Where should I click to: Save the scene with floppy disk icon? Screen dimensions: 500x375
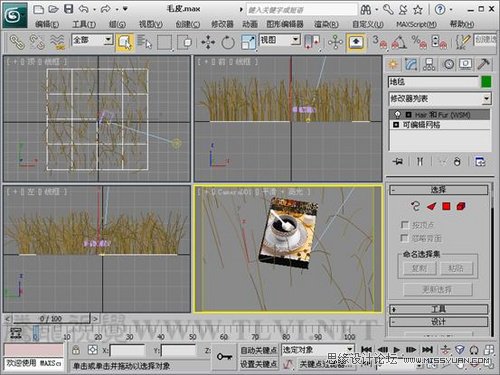click(68, 9)
